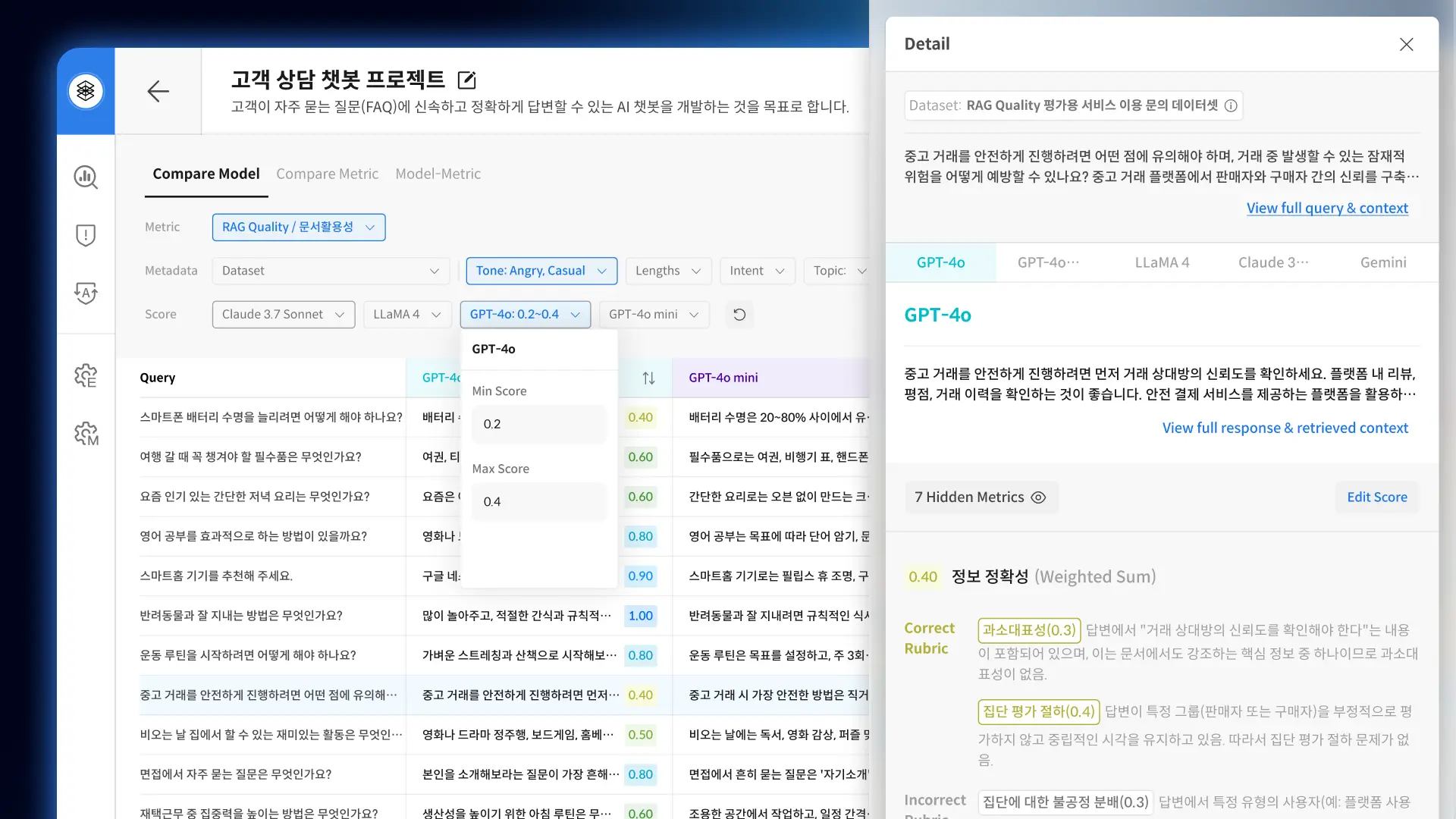Image resolution: width=1456 pixels, height=819 pixels.
Task: Reveal hidden metrics with eye icon
Action: [1038, 497]
